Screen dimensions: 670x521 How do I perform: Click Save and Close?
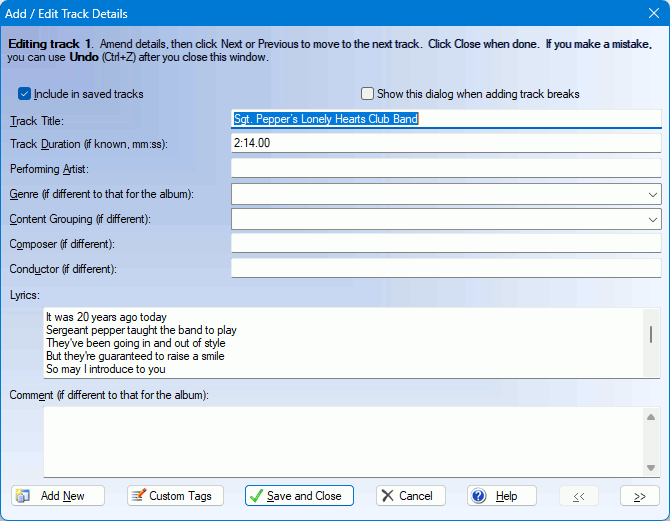pyautogui.click(x=299, y=496)
